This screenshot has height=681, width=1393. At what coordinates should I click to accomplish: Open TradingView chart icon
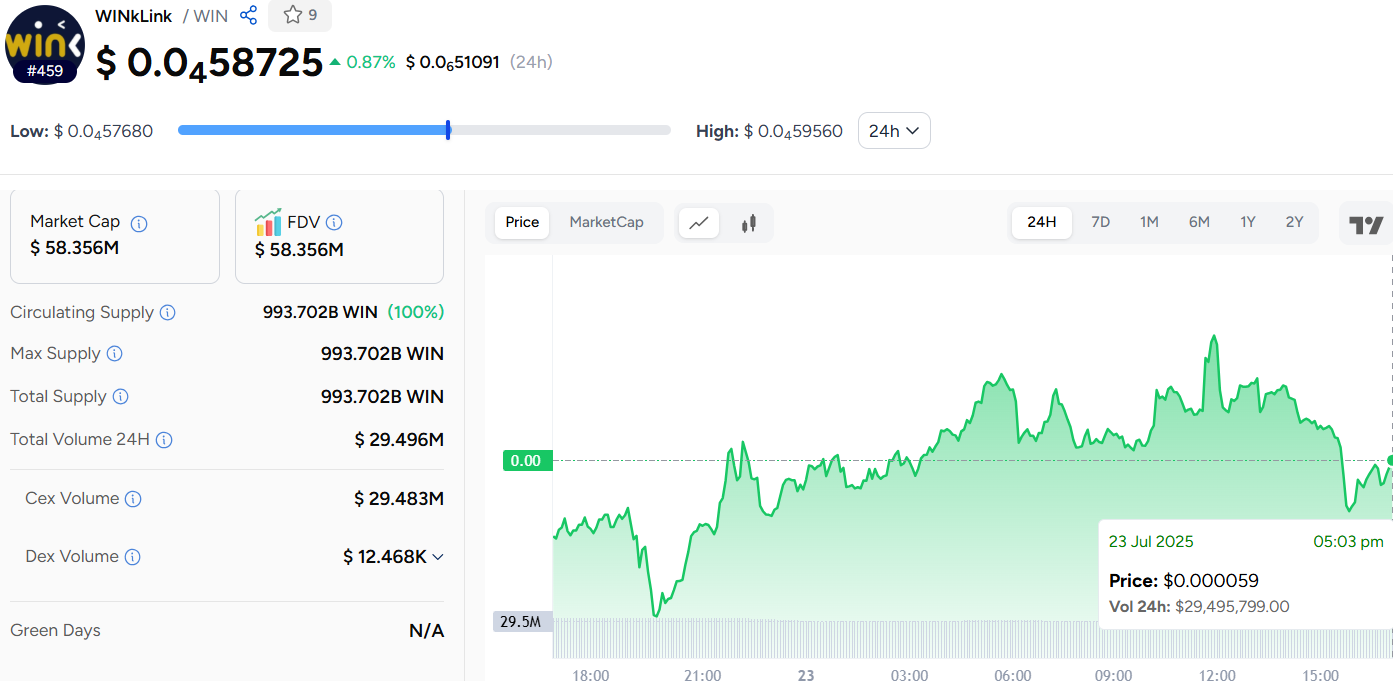pos(1366,224)
